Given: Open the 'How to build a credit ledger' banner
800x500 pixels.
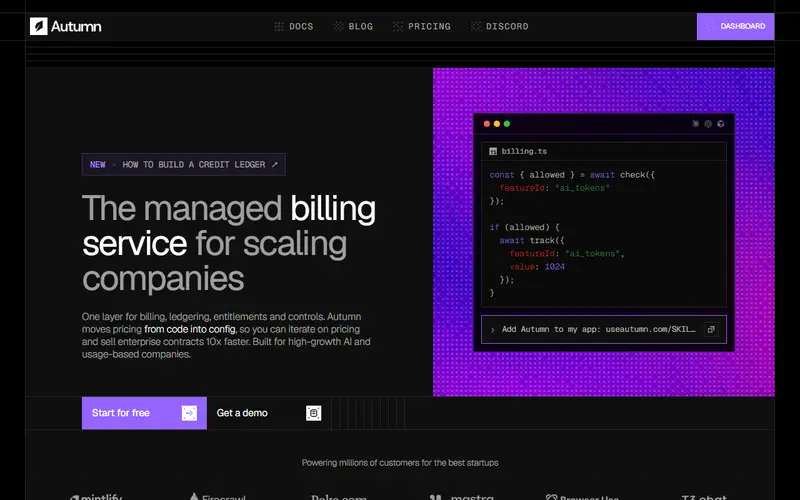Looking at the screenshot, I should [184, 164].
